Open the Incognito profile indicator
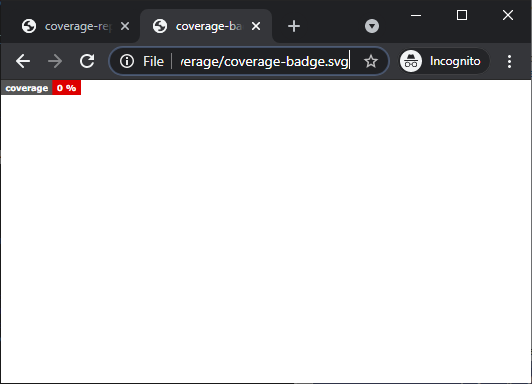Screen dimensions: 532x384 444,61
